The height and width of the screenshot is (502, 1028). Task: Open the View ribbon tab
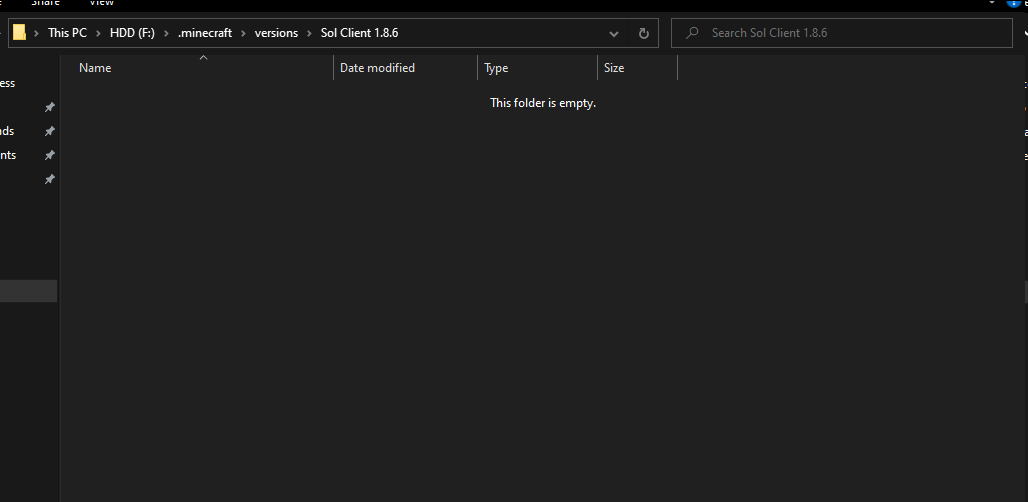(x=101, y=3)
